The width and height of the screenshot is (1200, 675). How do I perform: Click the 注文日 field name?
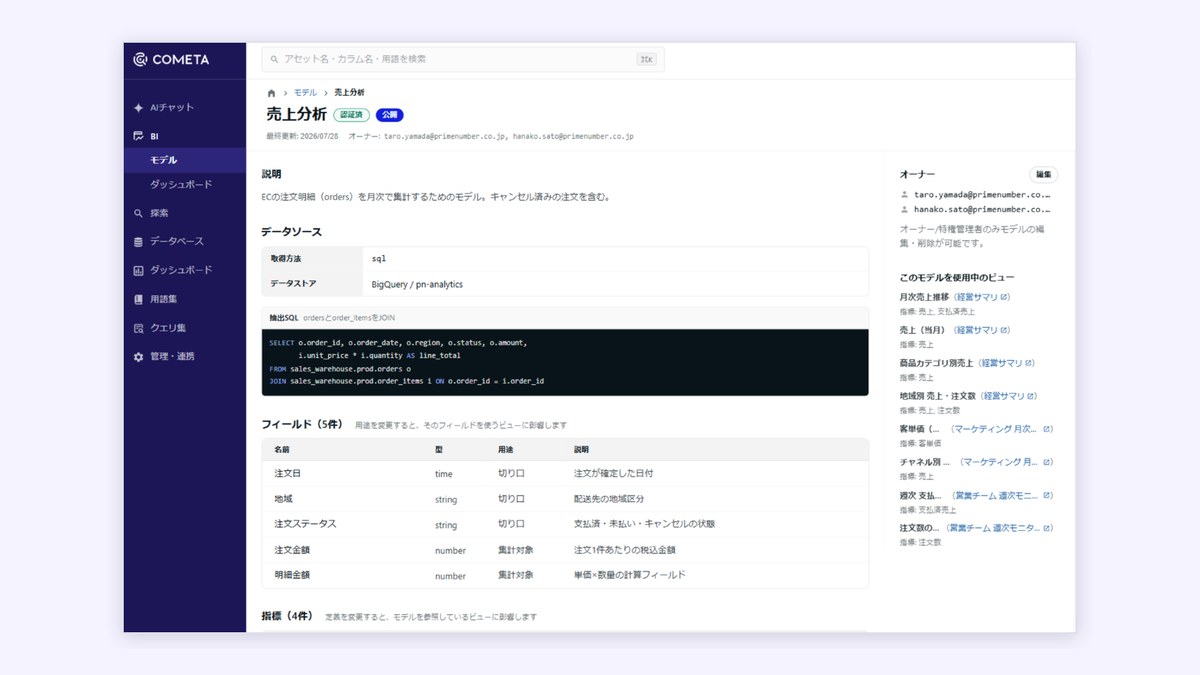pos(286,473)
